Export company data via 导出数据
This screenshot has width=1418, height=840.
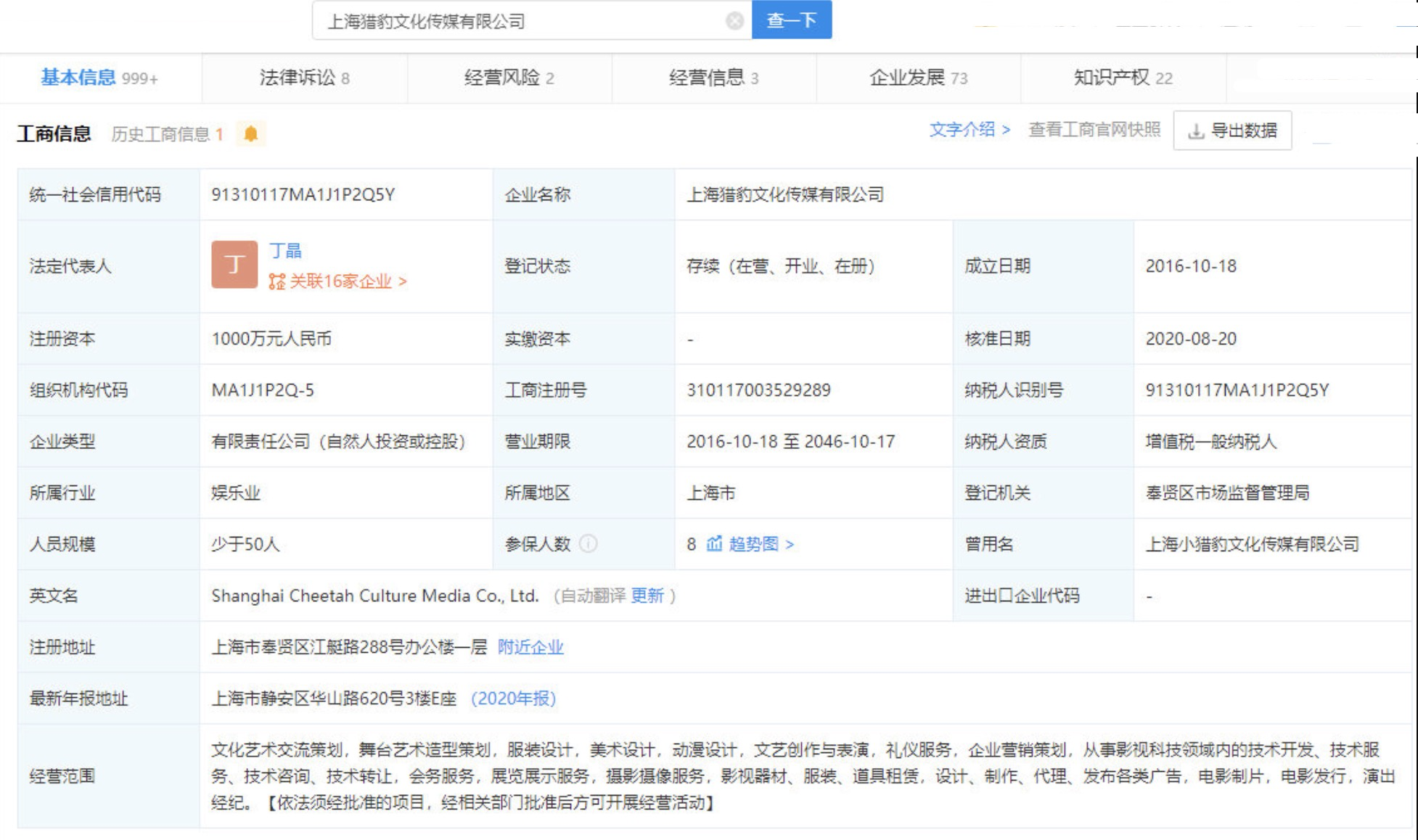[x=1242, y=131]
